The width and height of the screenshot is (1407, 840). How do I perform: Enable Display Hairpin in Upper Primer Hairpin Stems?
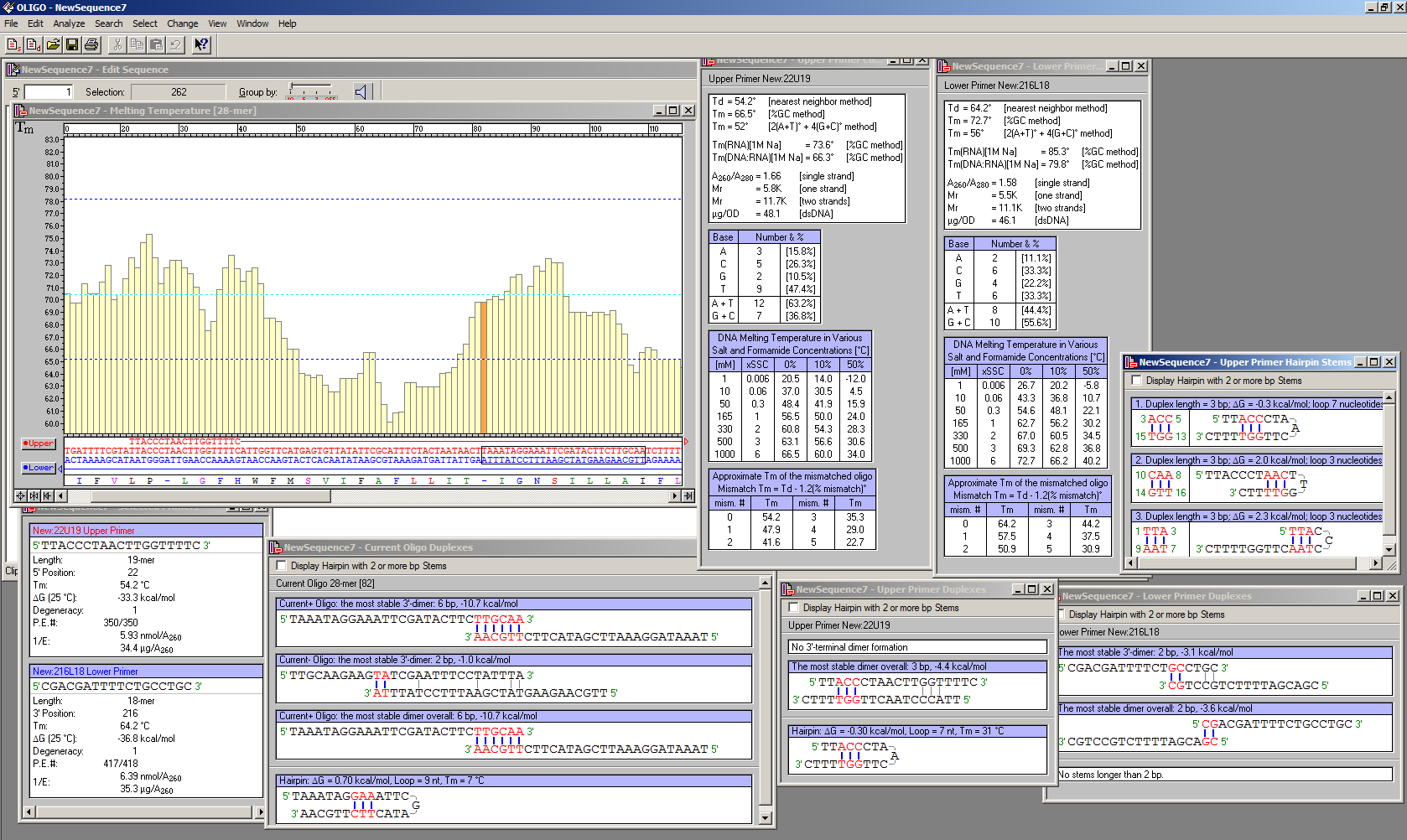click(x=1137, y=381)
